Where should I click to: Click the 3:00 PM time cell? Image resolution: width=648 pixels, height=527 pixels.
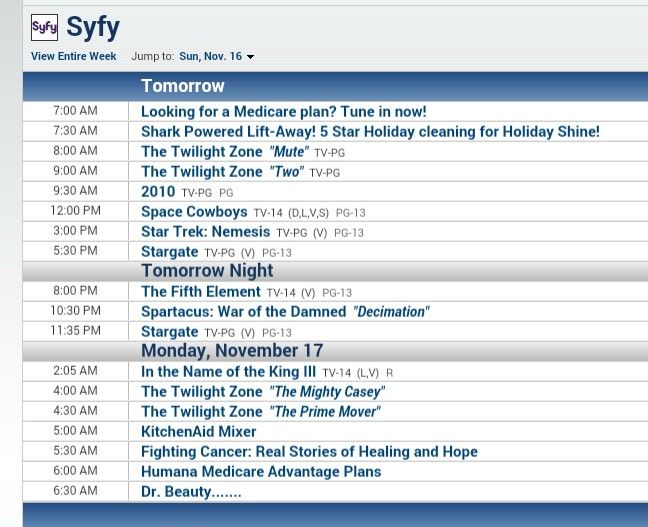(75, 231)
